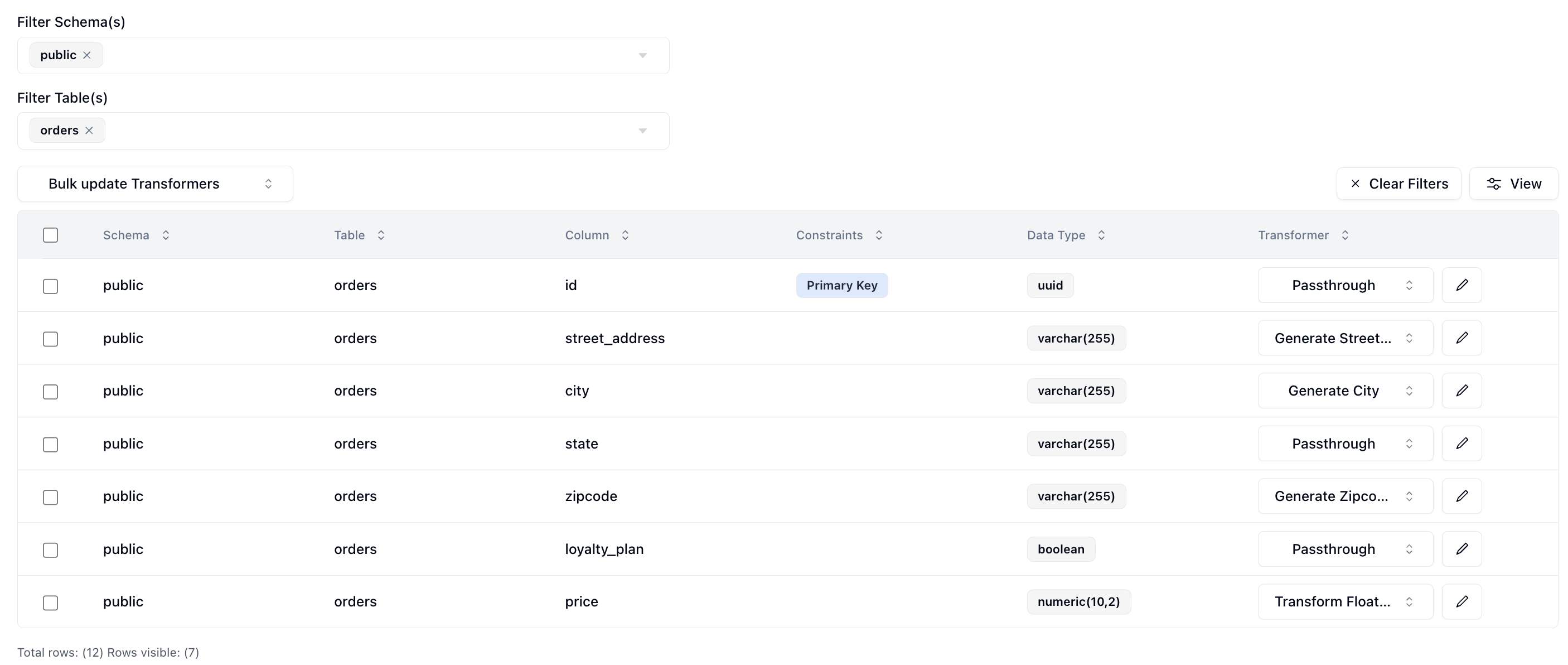The height and width of the screenshot is (665, 1568).
Task: Check the state row checkbox
Action: (x=51, y=444)
